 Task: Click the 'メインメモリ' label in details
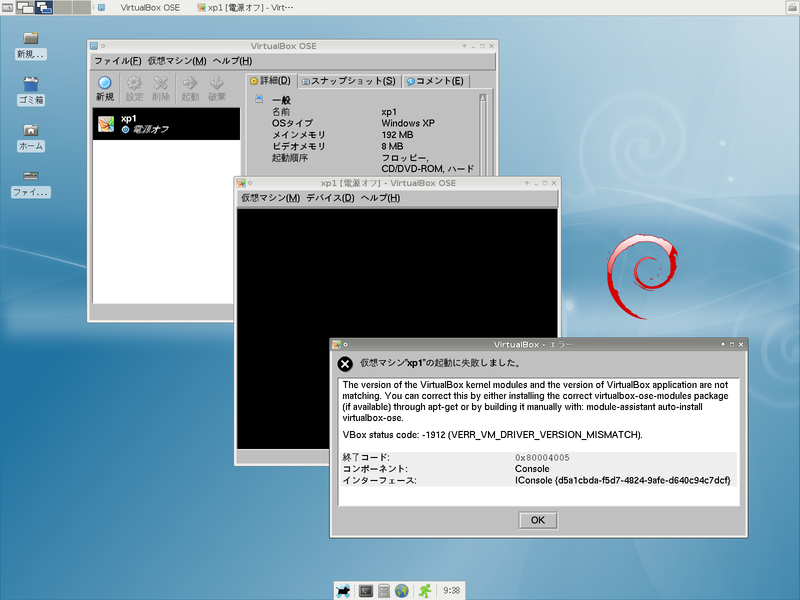[x=298, y=135]
